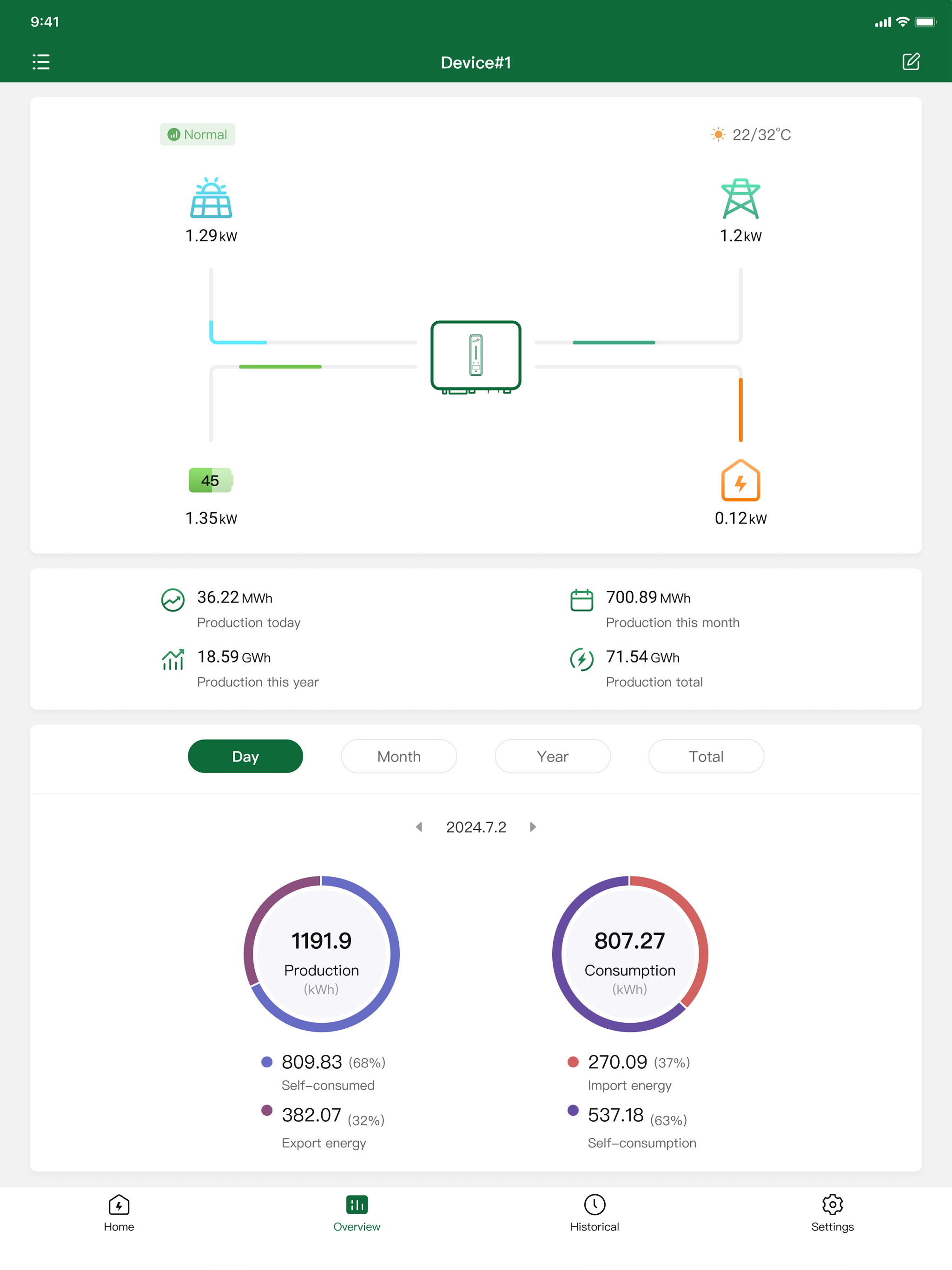Tap the edit device pencil icon

(911, 61)
